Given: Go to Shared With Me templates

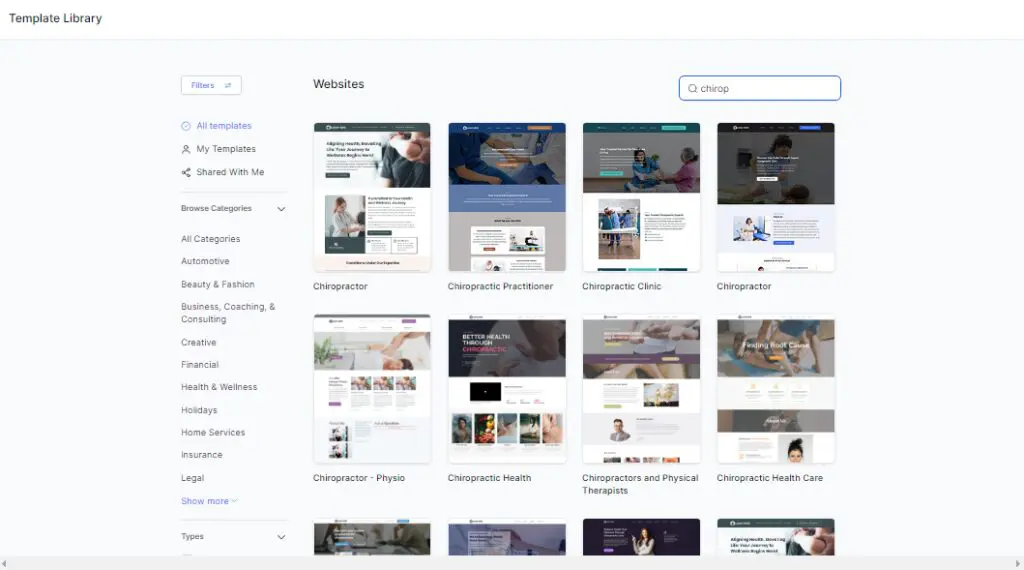Looking at the screenshot, I should tap(230, 172).
